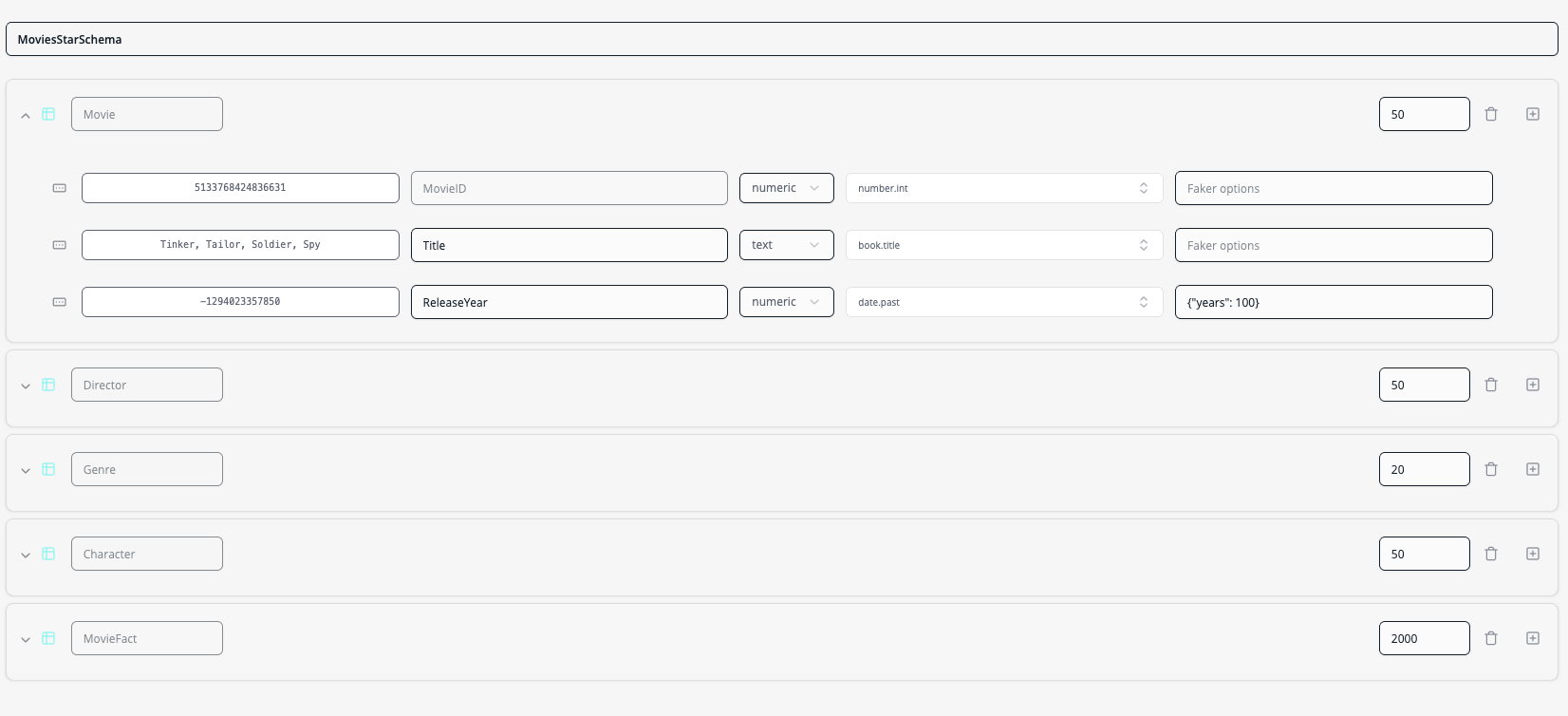This screenshot has height=716, width=1568.
Task: Click the Faker options field for Title
Action: click(x=1333, y=245)
